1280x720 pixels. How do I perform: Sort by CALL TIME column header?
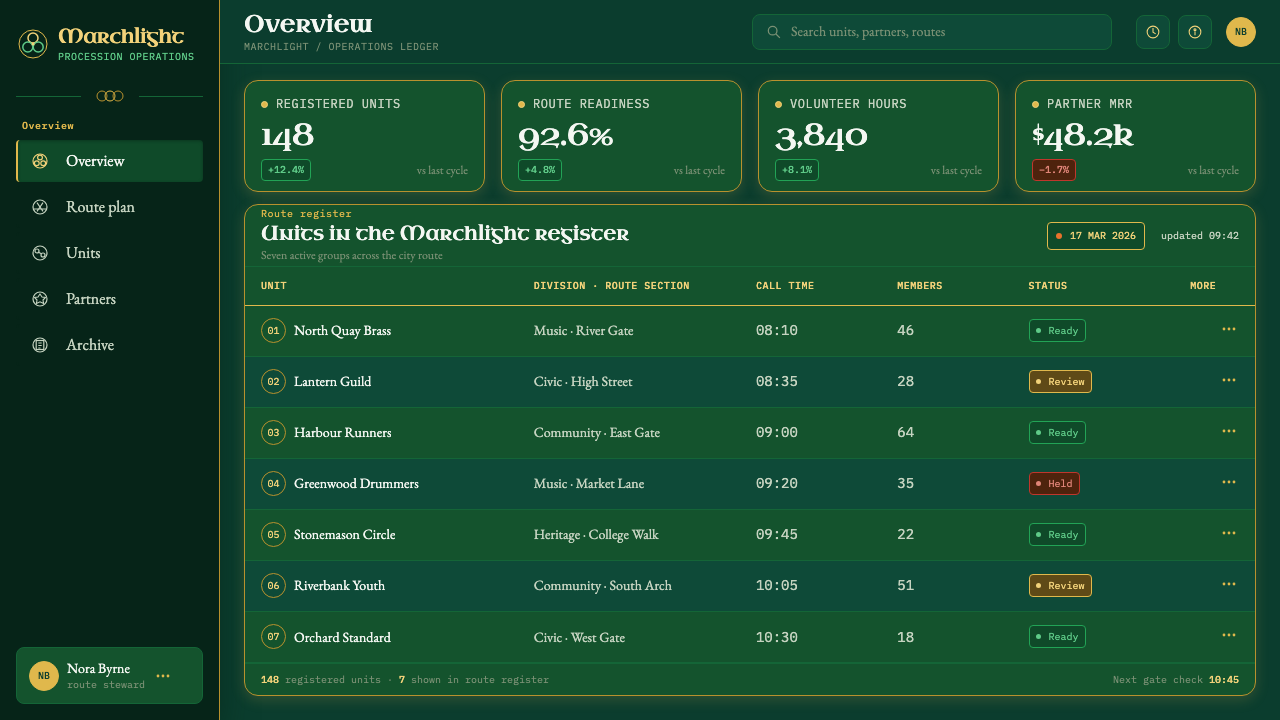(x=785, y=286)
